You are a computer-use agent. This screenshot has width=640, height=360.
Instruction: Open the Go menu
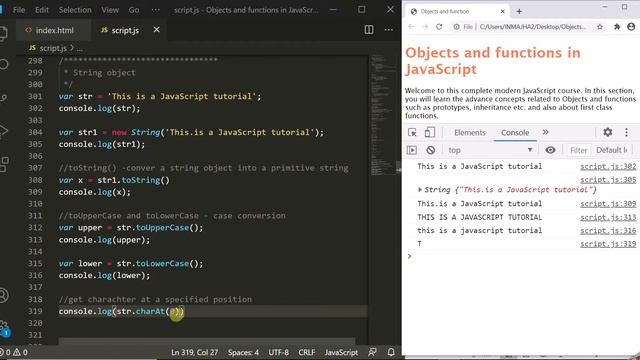coord(134,10)
